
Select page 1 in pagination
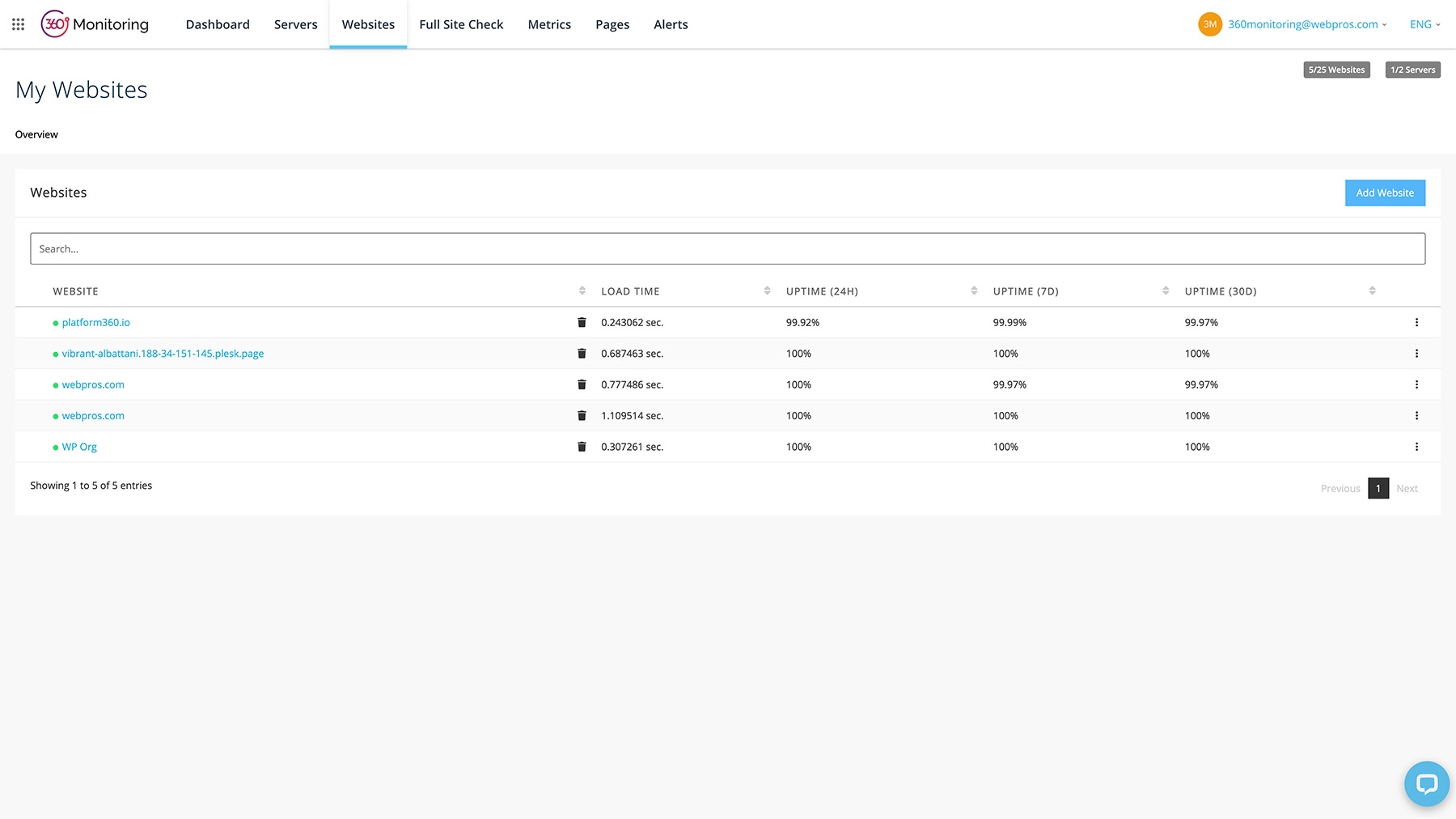click(1378, 488)
